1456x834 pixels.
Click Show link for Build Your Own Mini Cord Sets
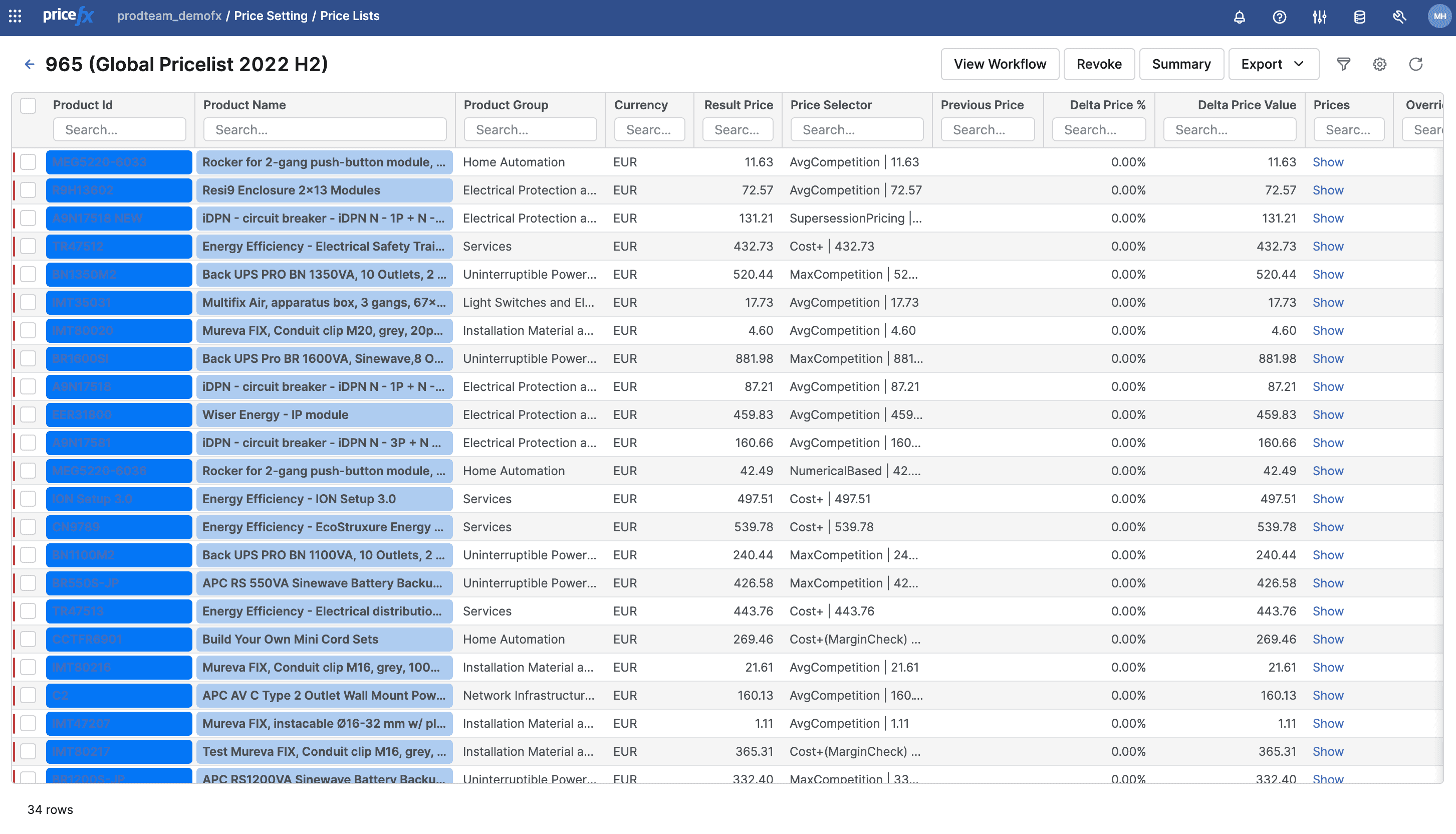coord(1327,639)
